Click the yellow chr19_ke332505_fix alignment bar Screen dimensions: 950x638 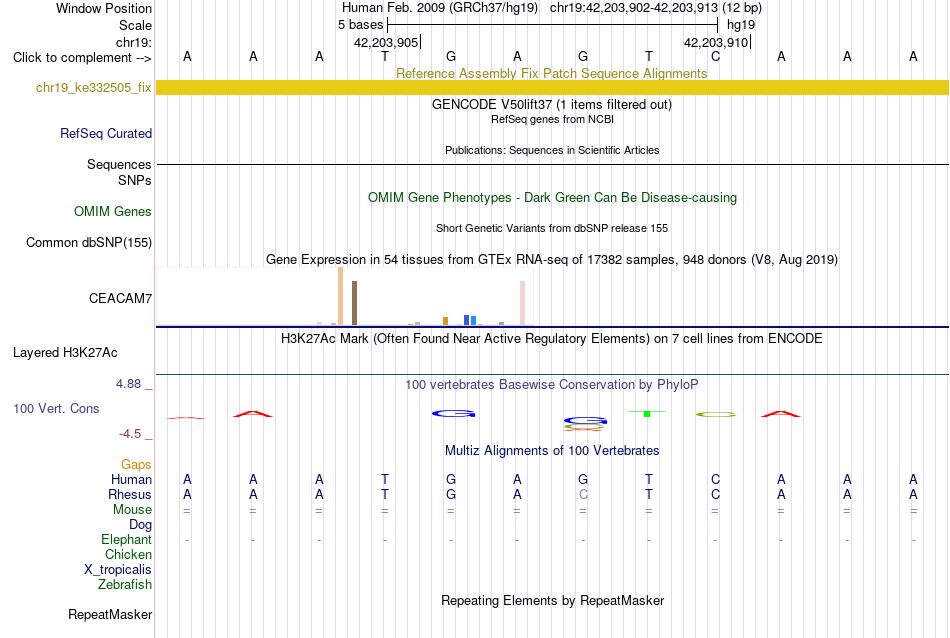tap(552, 87)
